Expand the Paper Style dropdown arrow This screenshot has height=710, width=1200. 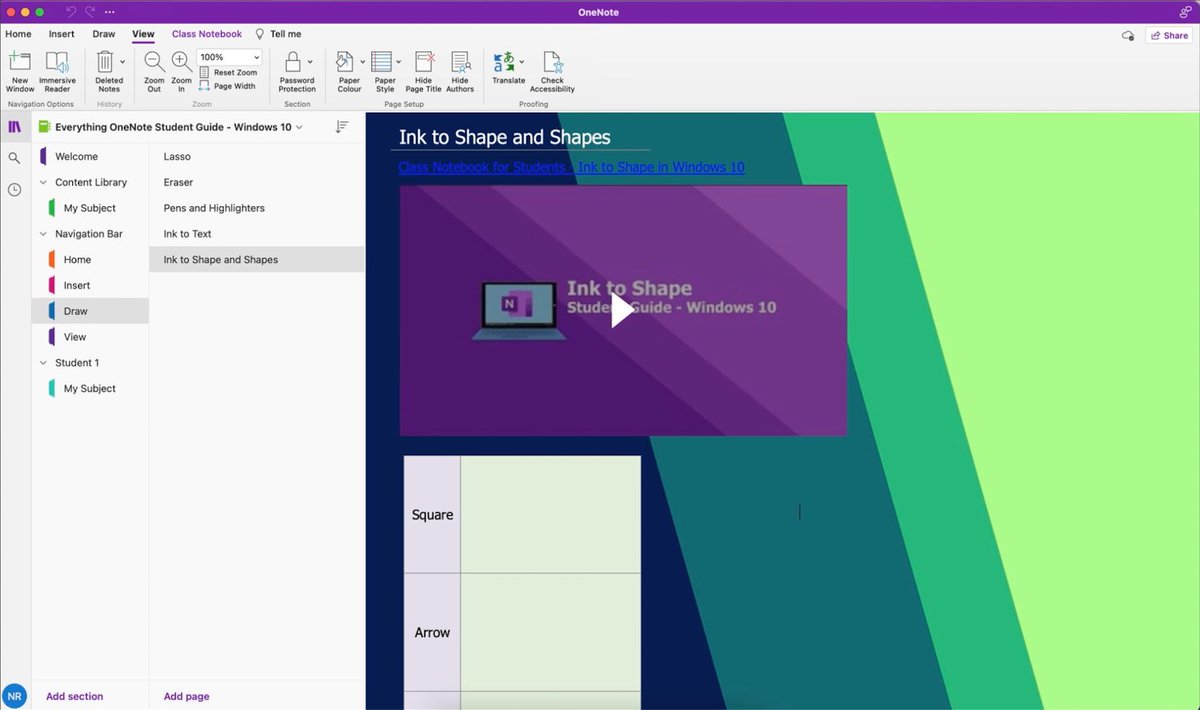click(398, 62)
